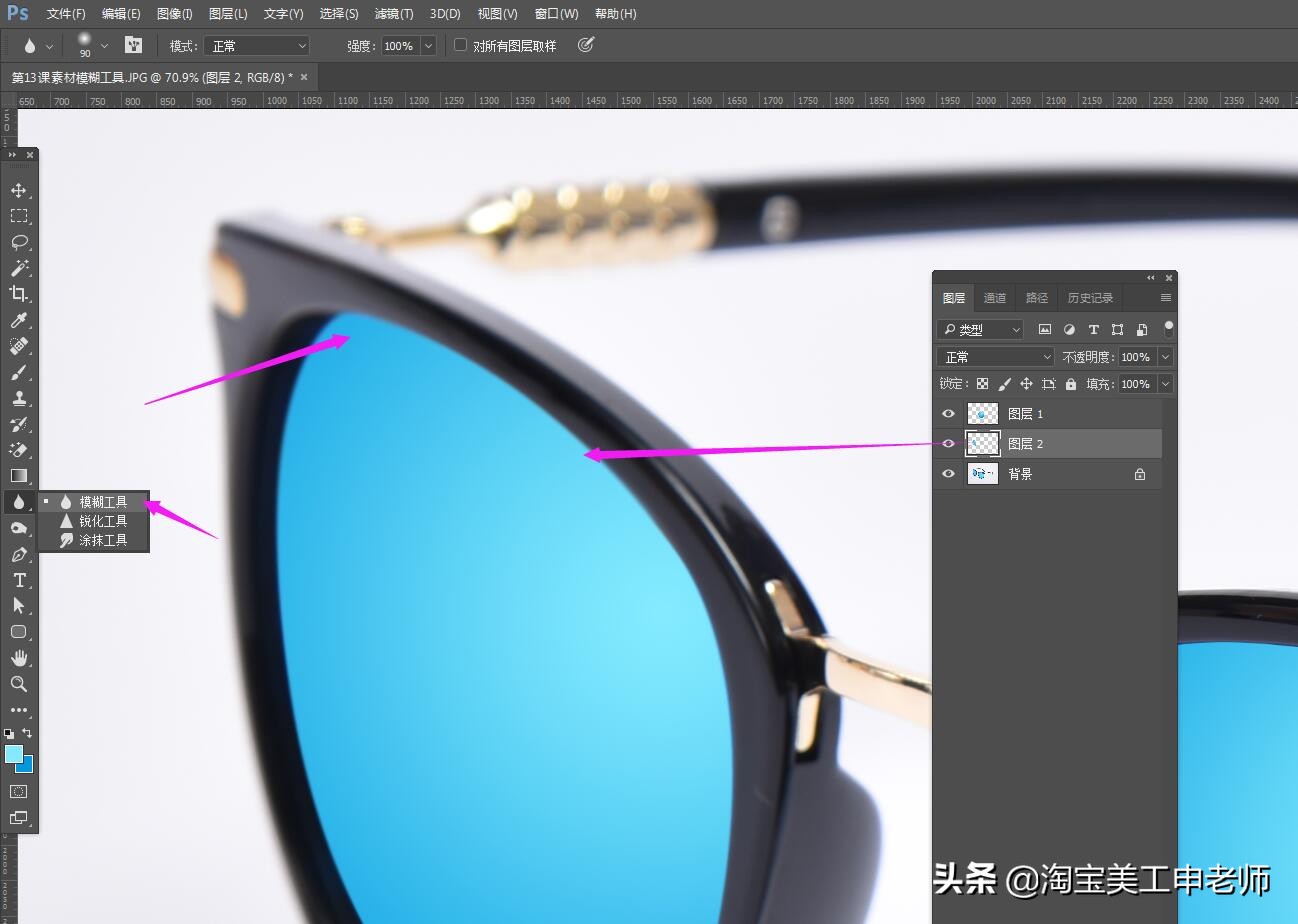Image resolution: width=1298 pixels, height=924 pixels.
Task: Switch to the 历史记录 tab
Action: click(1090, 298)
